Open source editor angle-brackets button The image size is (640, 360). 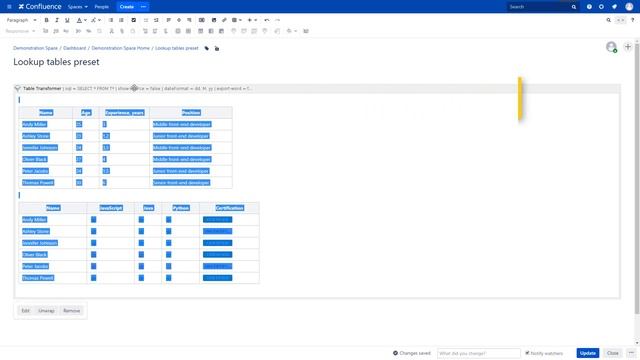[x=620, y=20]
